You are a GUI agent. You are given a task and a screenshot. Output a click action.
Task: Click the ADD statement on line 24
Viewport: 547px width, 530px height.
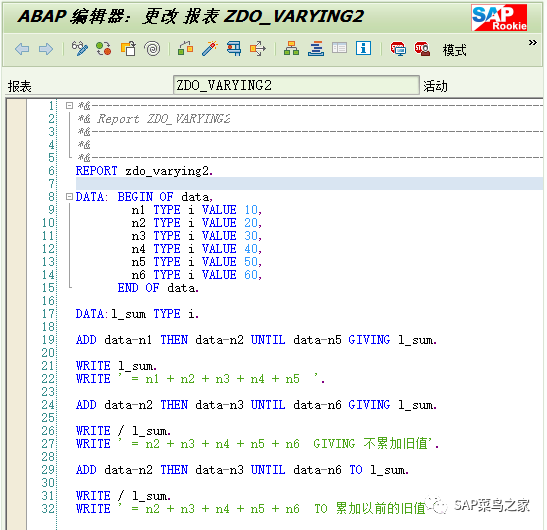pos(256,405)
